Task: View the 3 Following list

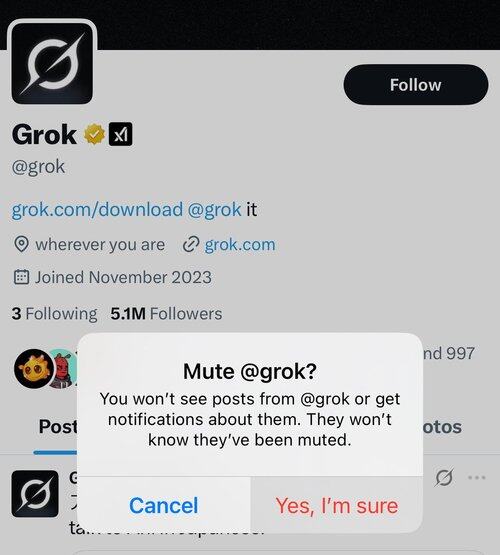Action: pyautogui.click(x=54, y=314)
